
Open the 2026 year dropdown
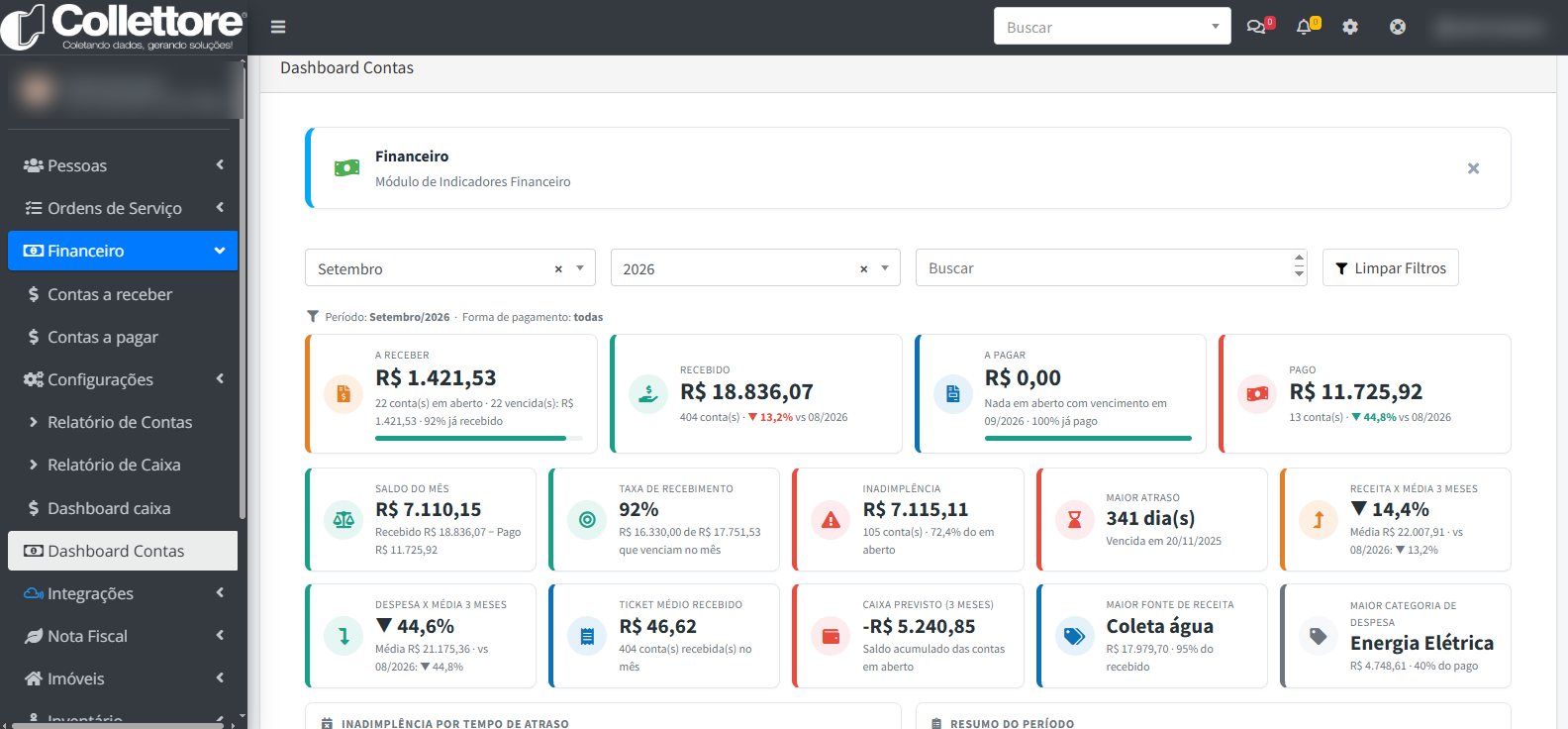point(755,268)
